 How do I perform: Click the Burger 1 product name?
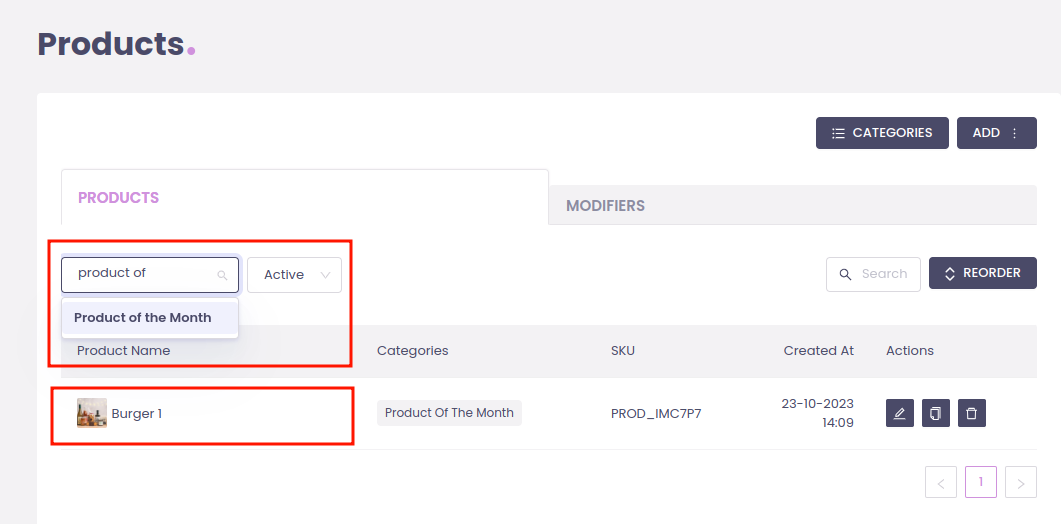[137, 414]
